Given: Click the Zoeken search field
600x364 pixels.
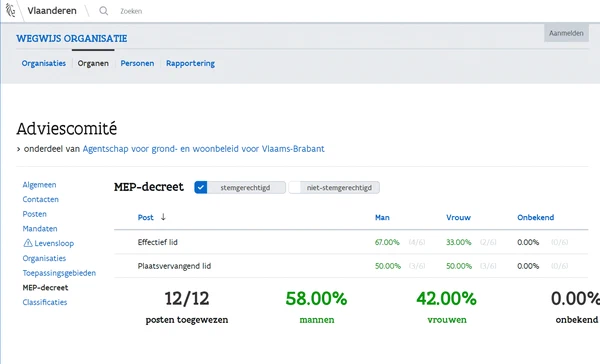Looking at the screenshot, I should (131, 11).
